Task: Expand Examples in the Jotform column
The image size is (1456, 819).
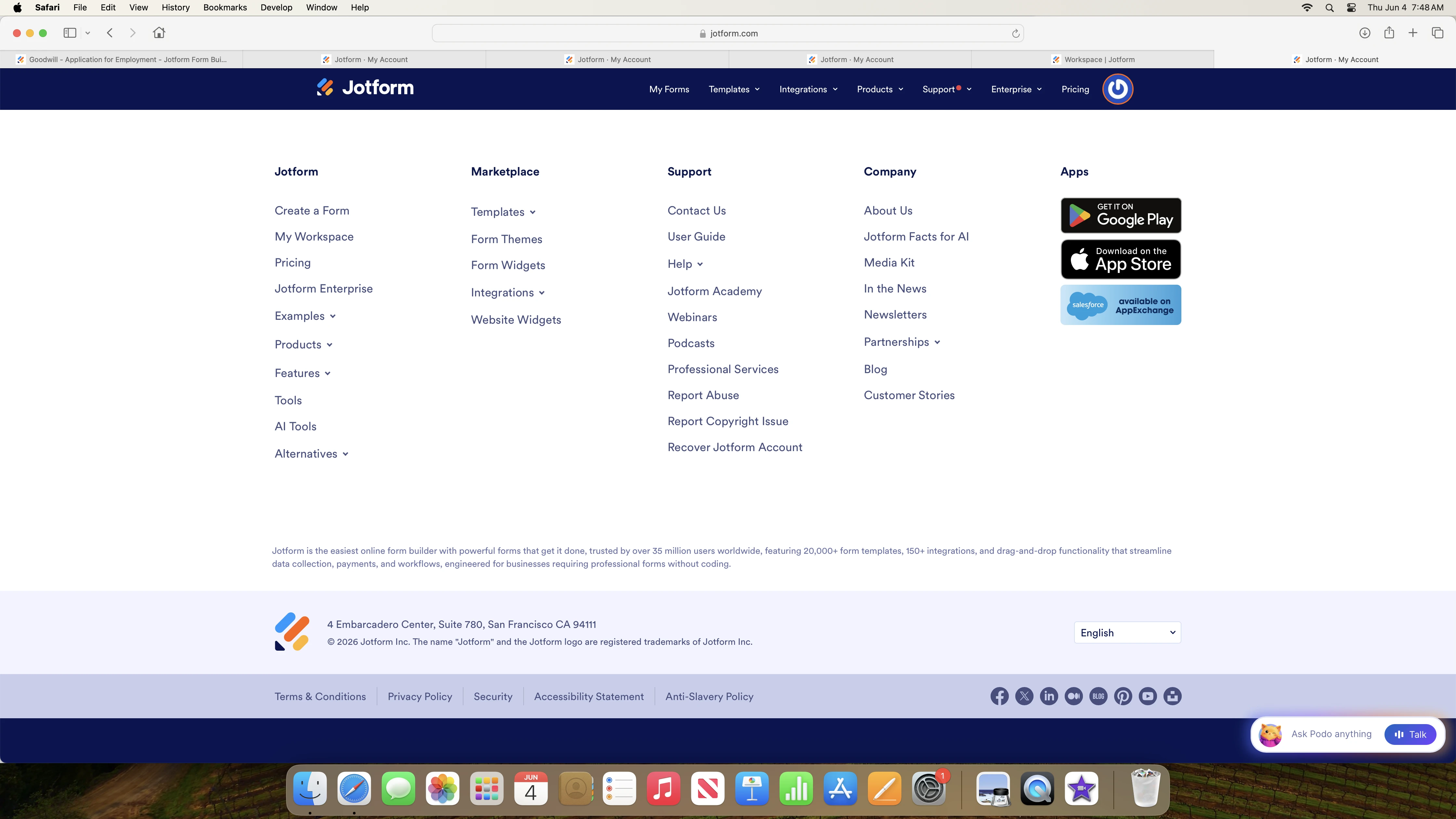Action: pos(305,316)
